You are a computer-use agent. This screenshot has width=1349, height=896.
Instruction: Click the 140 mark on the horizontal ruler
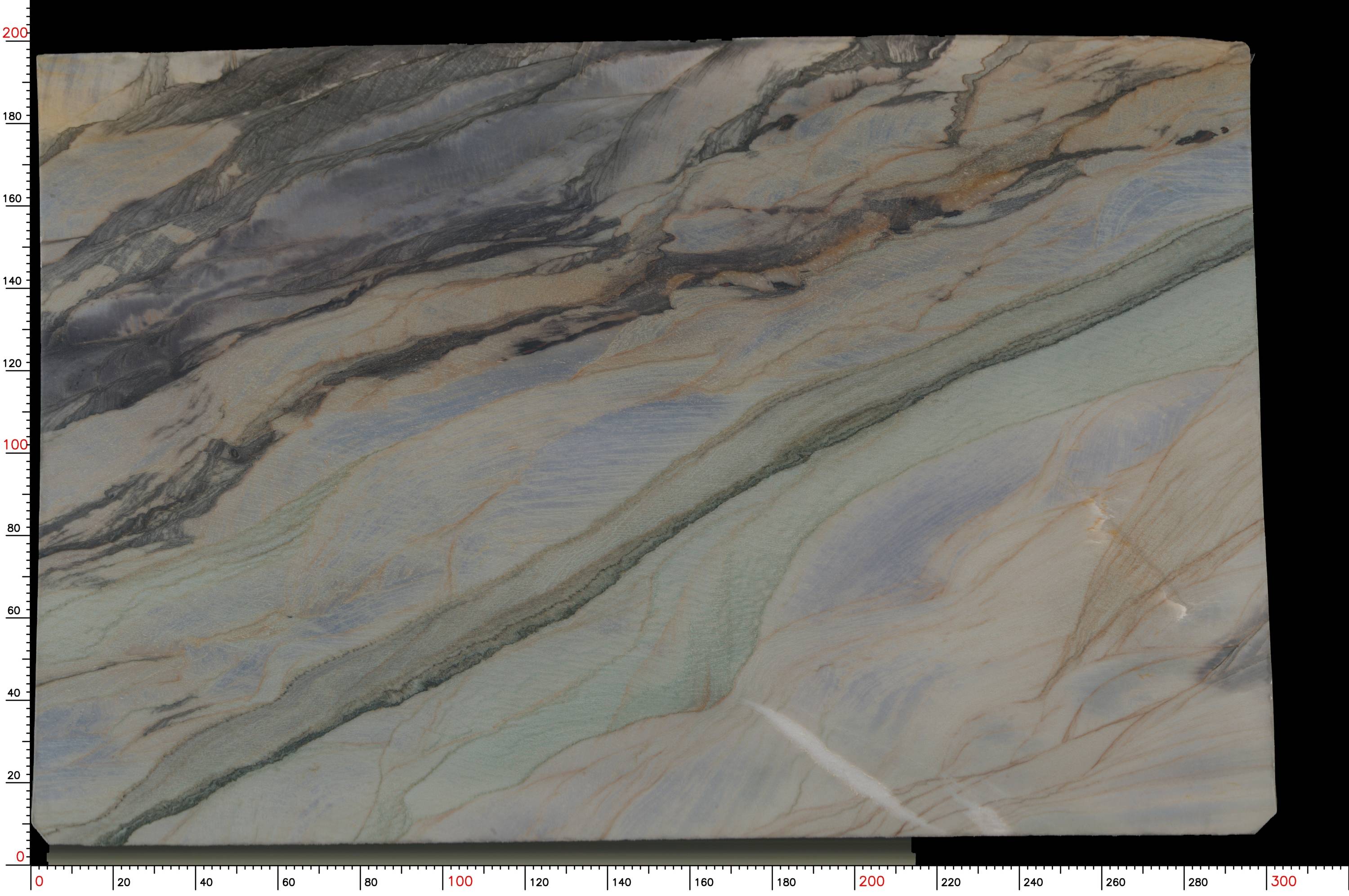[621, 882]
